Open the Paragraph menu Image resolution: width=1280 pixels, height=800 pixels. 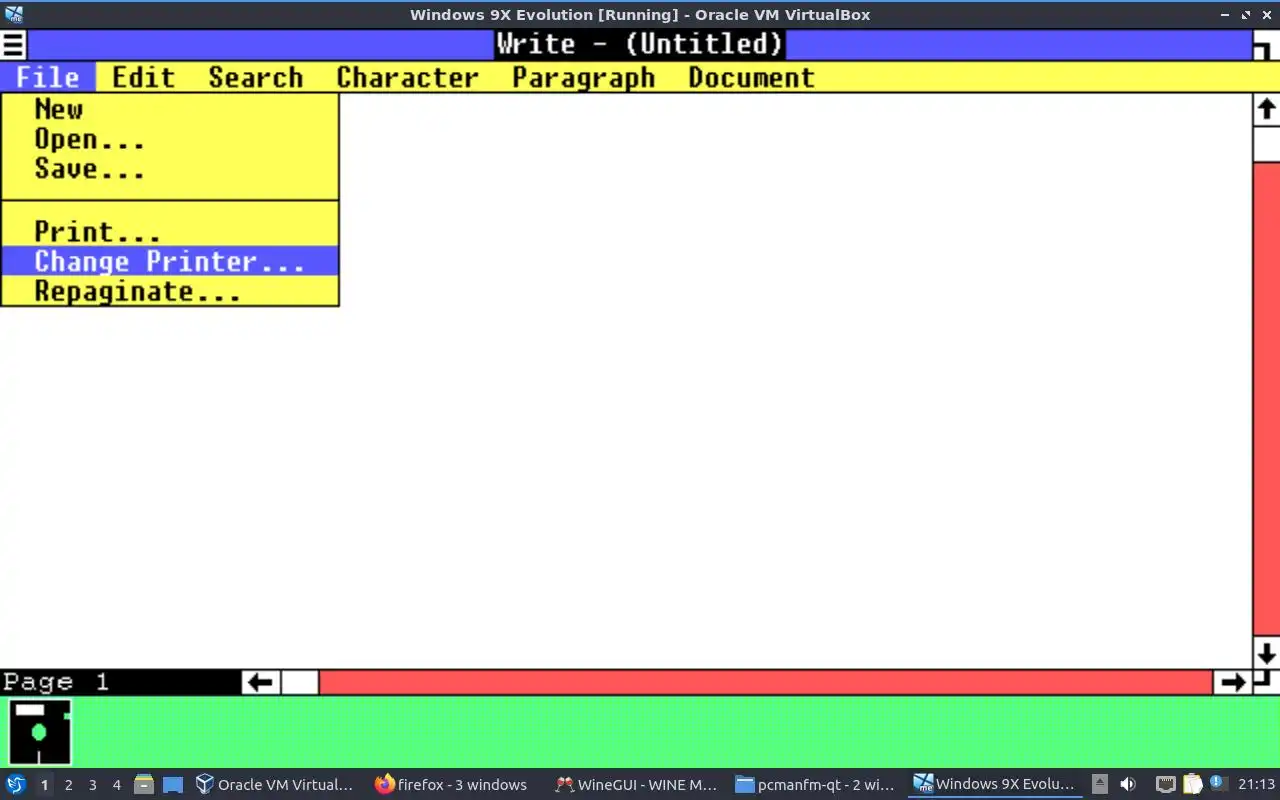[583, 77]
